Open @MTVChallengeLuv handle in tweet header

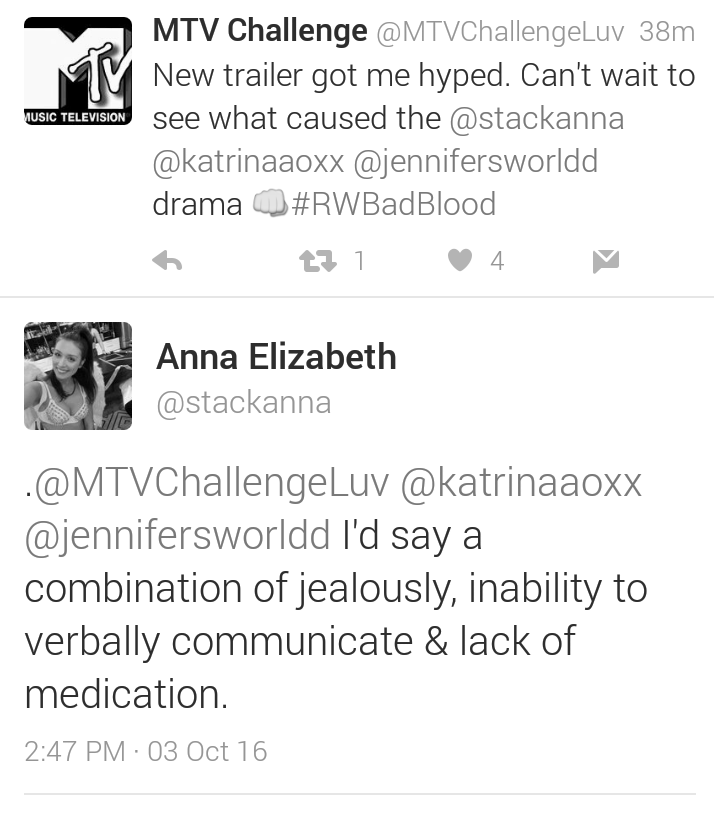pyautogui.click(x=500, y=32)
